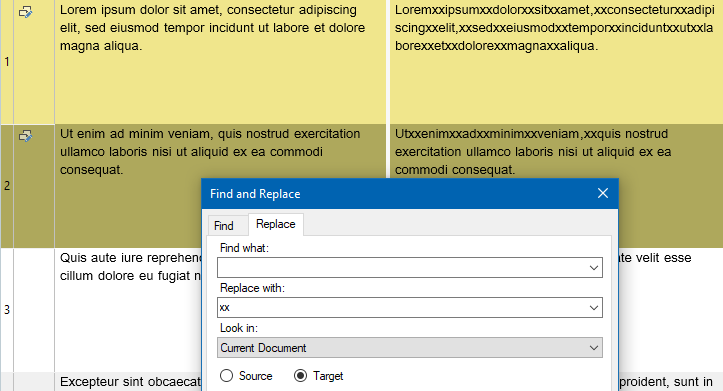The image size is (723, 391).
Task: Switch to the Find tab
Action: click(224, 225)
